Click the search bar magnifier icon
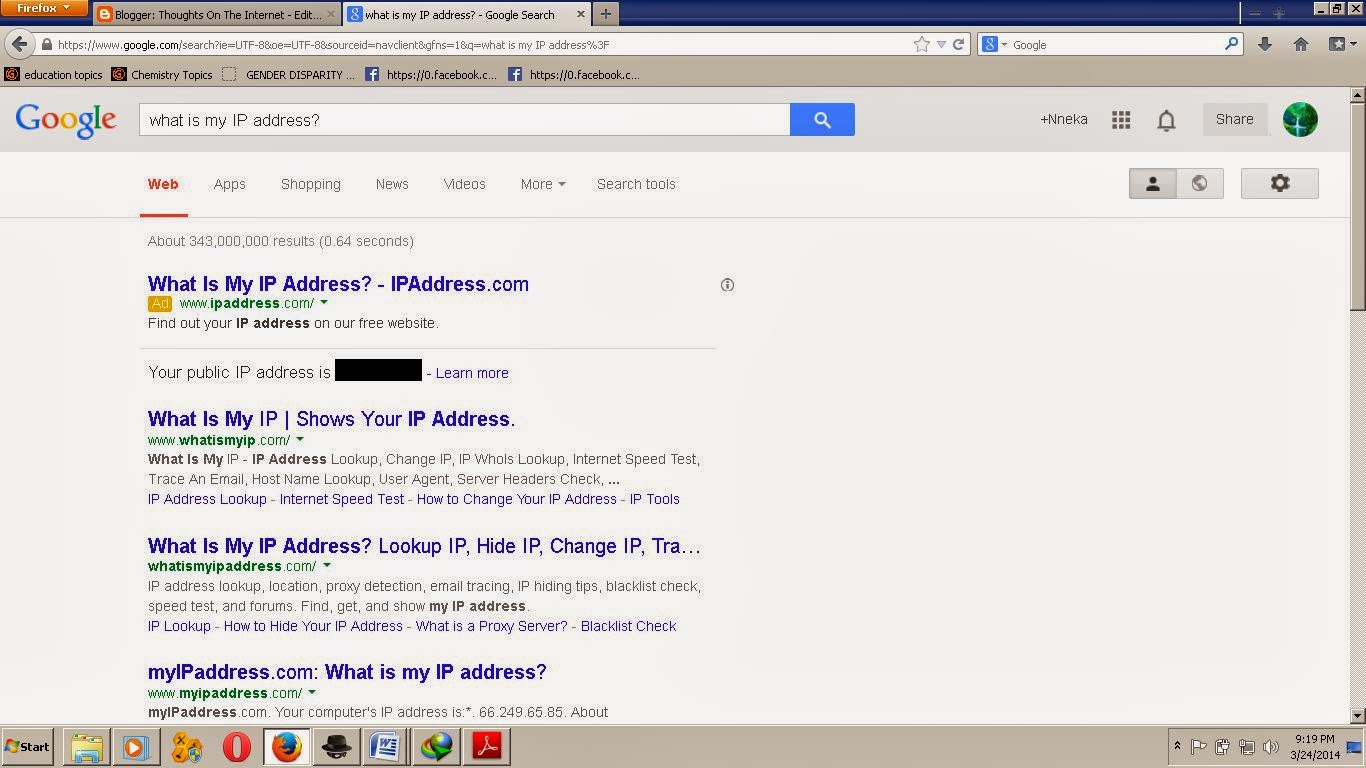Screen dimensions: 1366x768 pyautogui.click(x=1232, y=44)
